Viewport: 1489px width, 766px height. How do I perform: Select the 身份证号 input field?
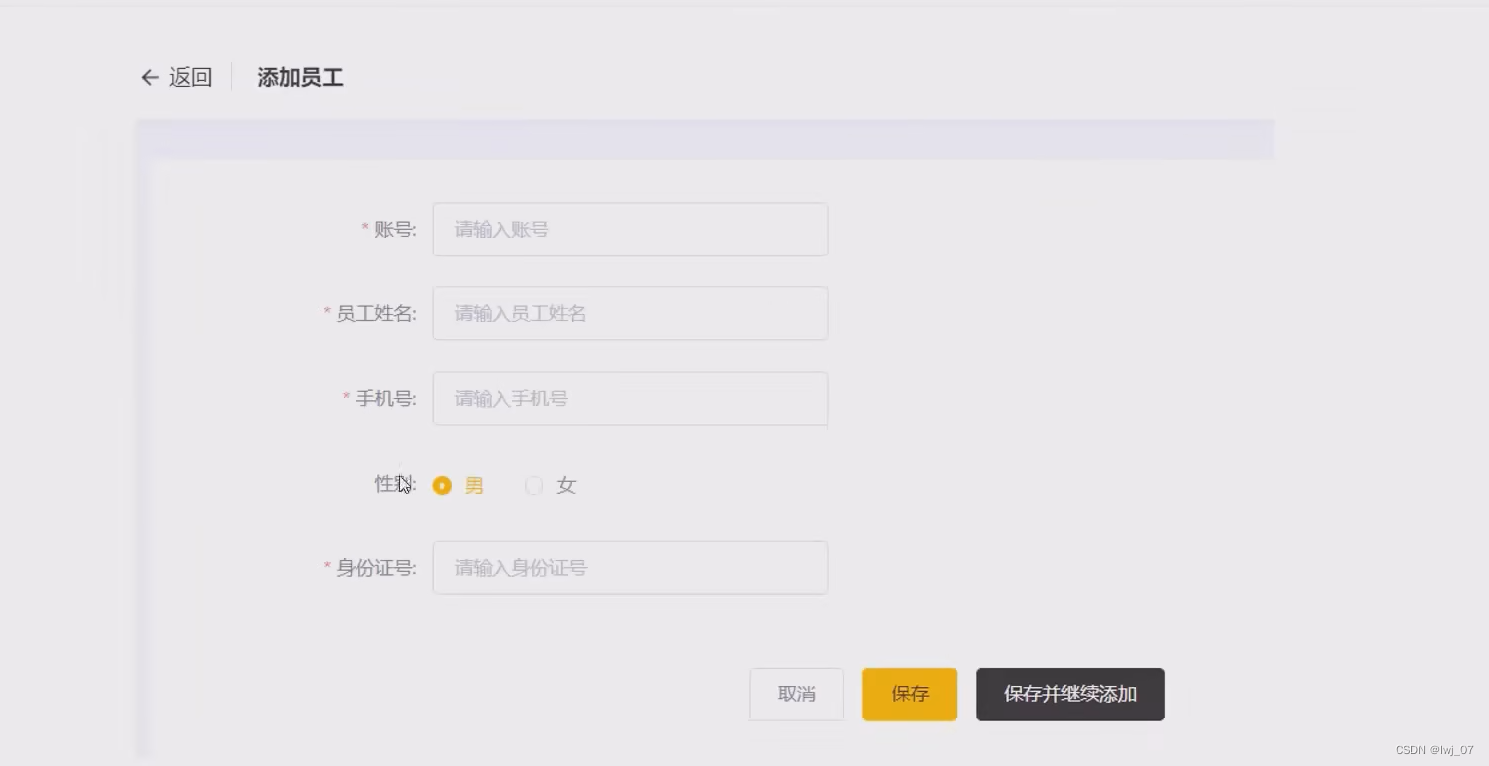pyautogui.click(x=630, y=568)
